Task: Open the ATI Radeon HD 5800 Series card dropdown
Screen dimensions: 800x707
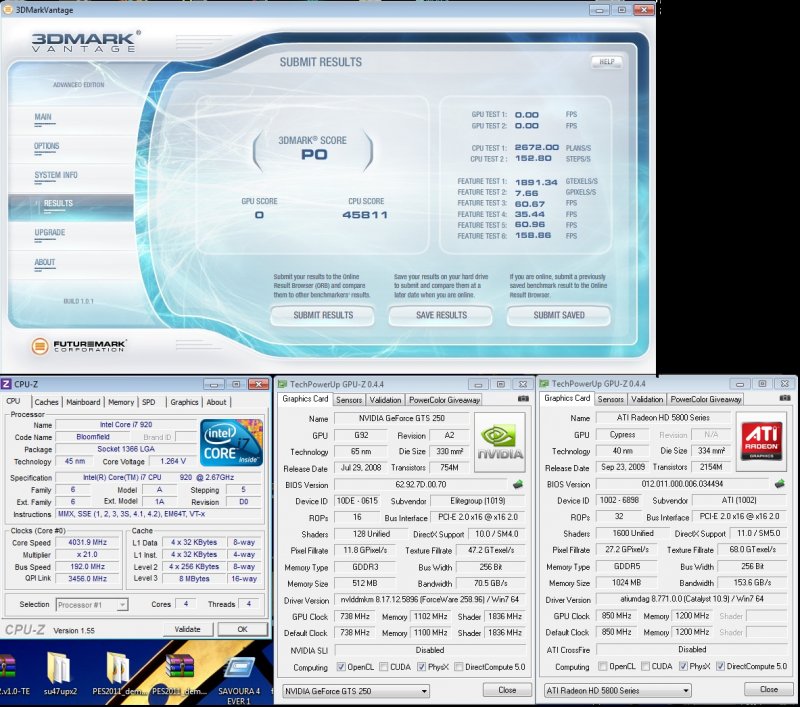Action: pos(617,691)
